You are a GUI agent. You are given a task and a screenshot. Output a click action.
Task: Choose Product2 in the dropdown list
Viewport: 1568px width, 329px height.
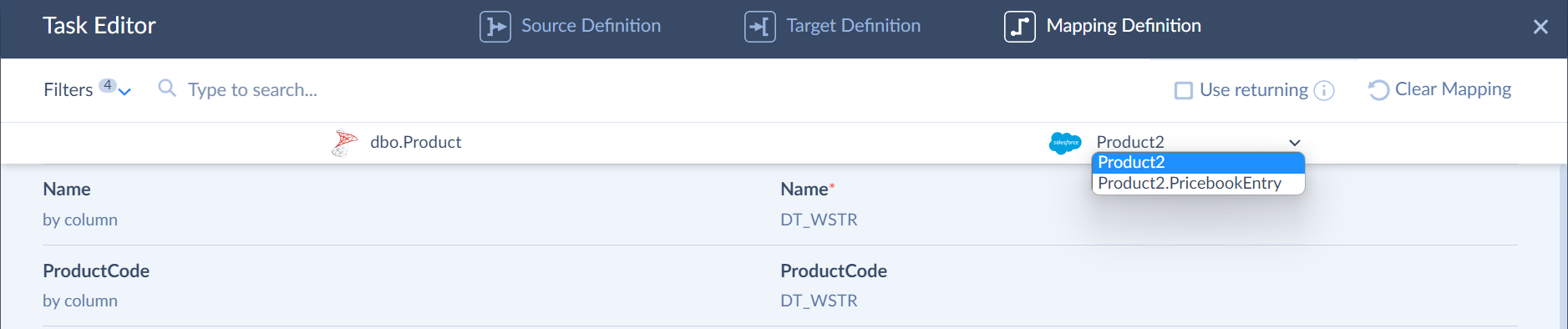1198,162
